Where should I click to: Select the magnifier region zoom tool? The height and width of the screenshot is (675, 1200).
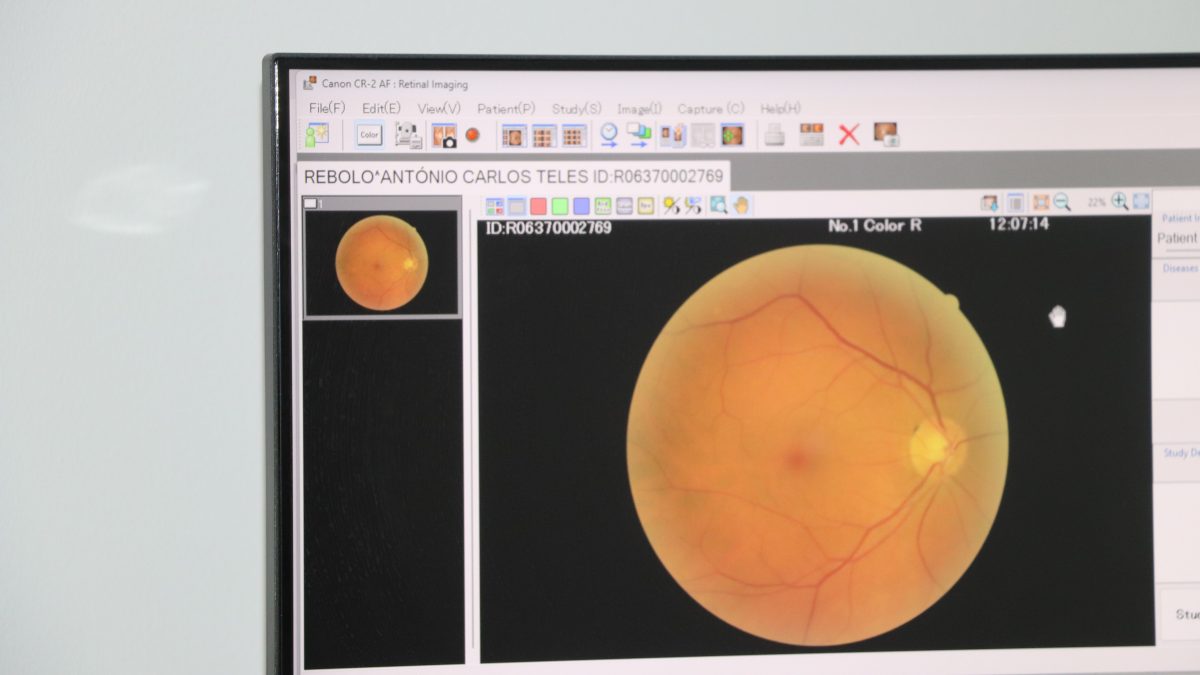tap(718, 205)
